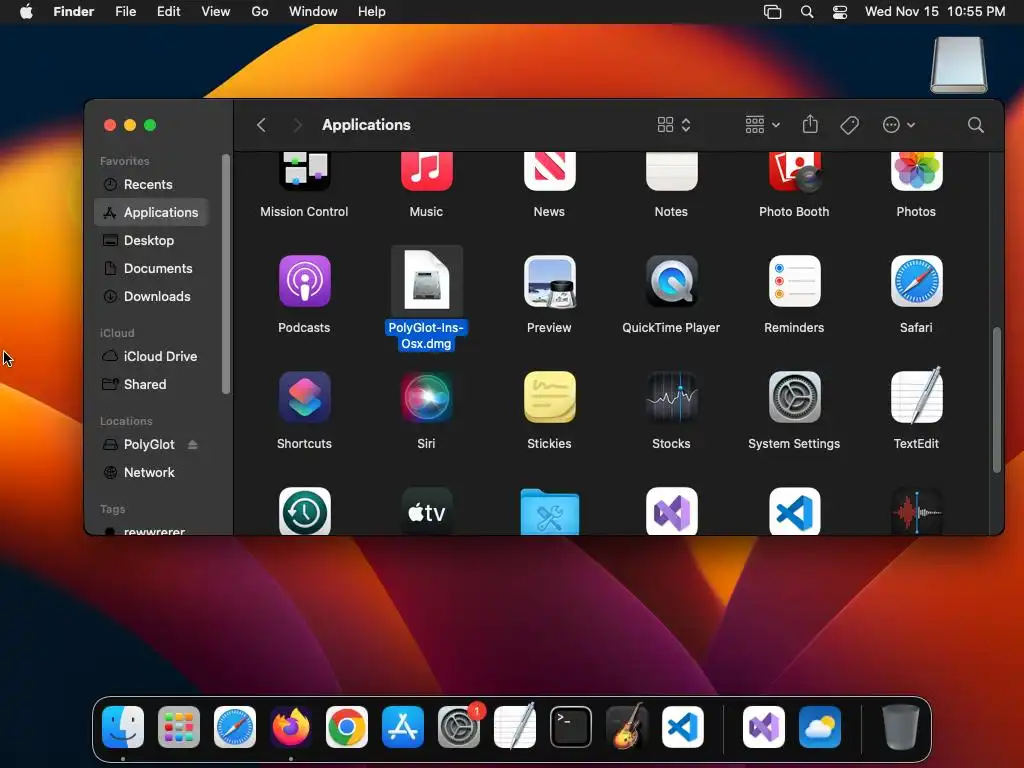Open the Shared sidebar item
The width and height of the screenshot is (1024, 768).
pos(152,384)
